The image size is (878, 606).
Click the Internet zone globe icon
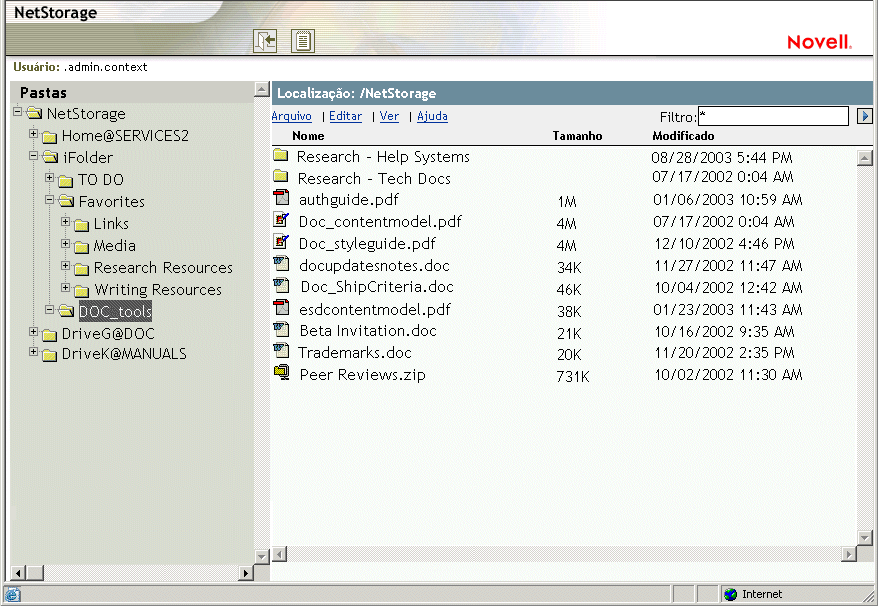730,594
